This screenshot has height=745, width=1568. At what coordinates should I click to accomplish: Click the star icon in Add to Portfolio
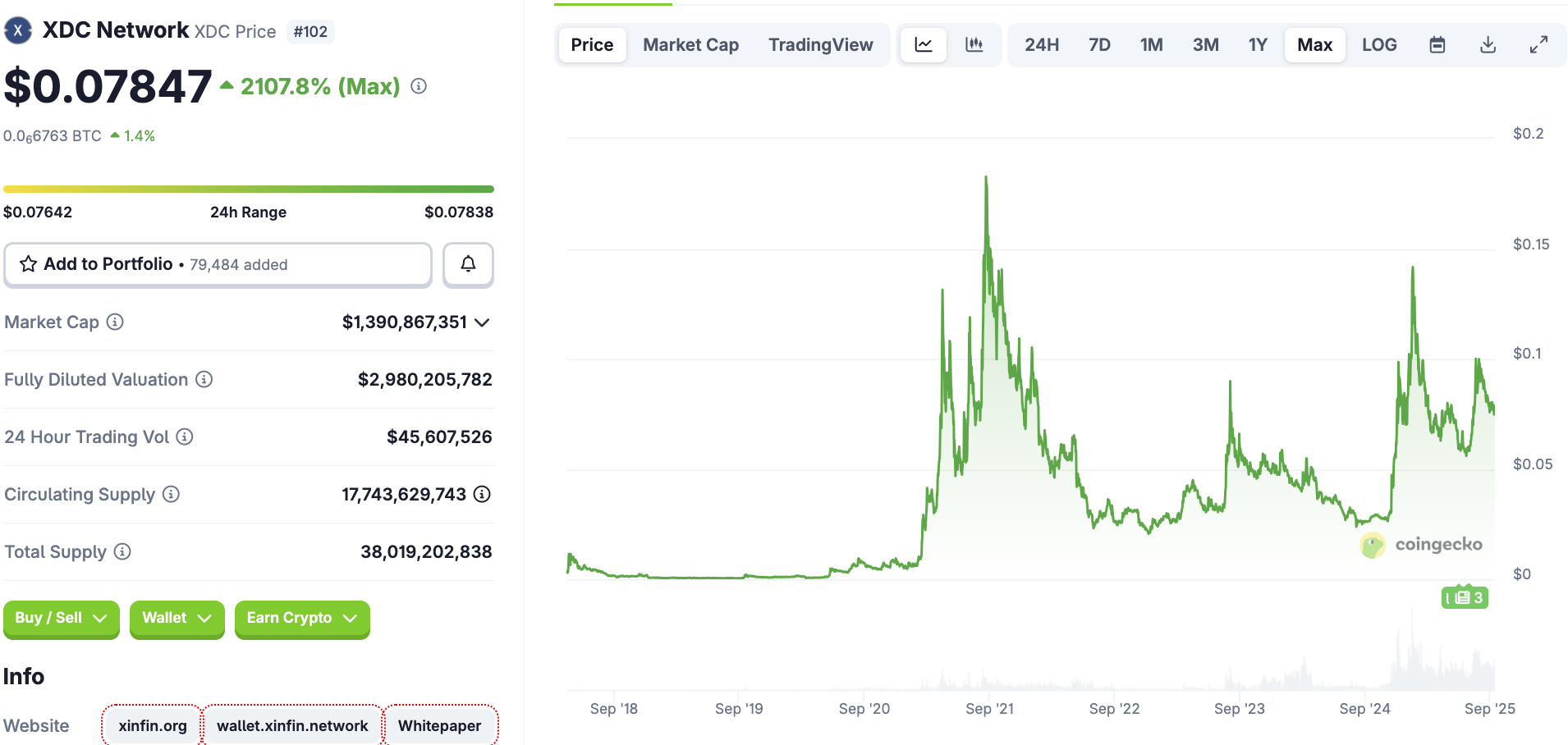[29, 264]
